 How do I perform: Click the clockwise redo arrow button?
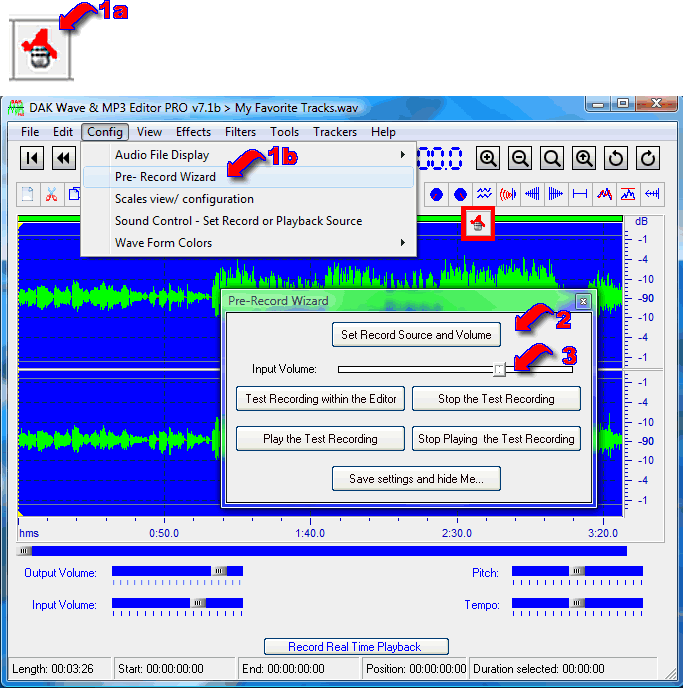point(648,158)
